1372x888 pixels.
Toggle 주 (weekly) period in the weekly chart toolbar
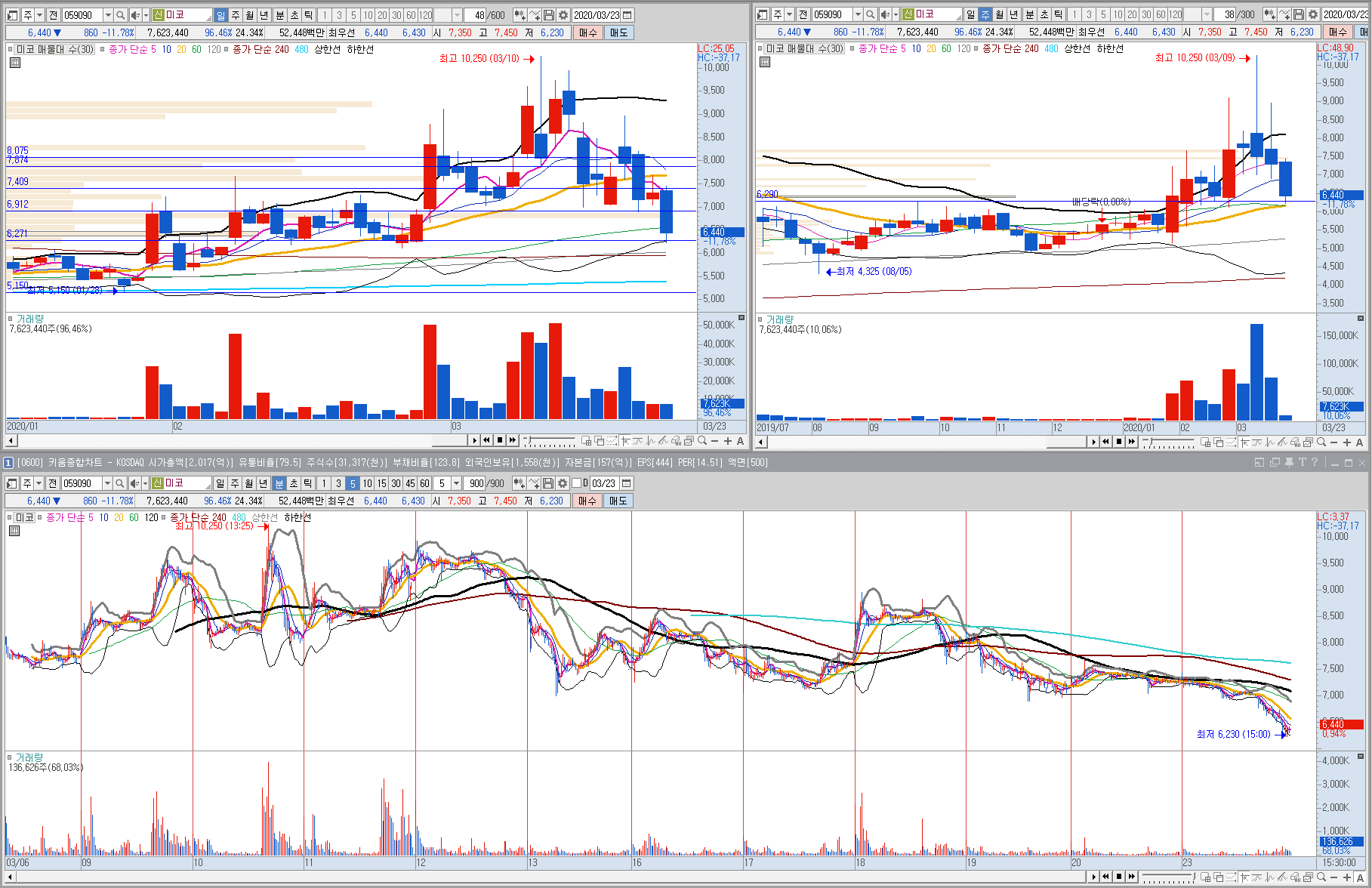click(985, 14)
